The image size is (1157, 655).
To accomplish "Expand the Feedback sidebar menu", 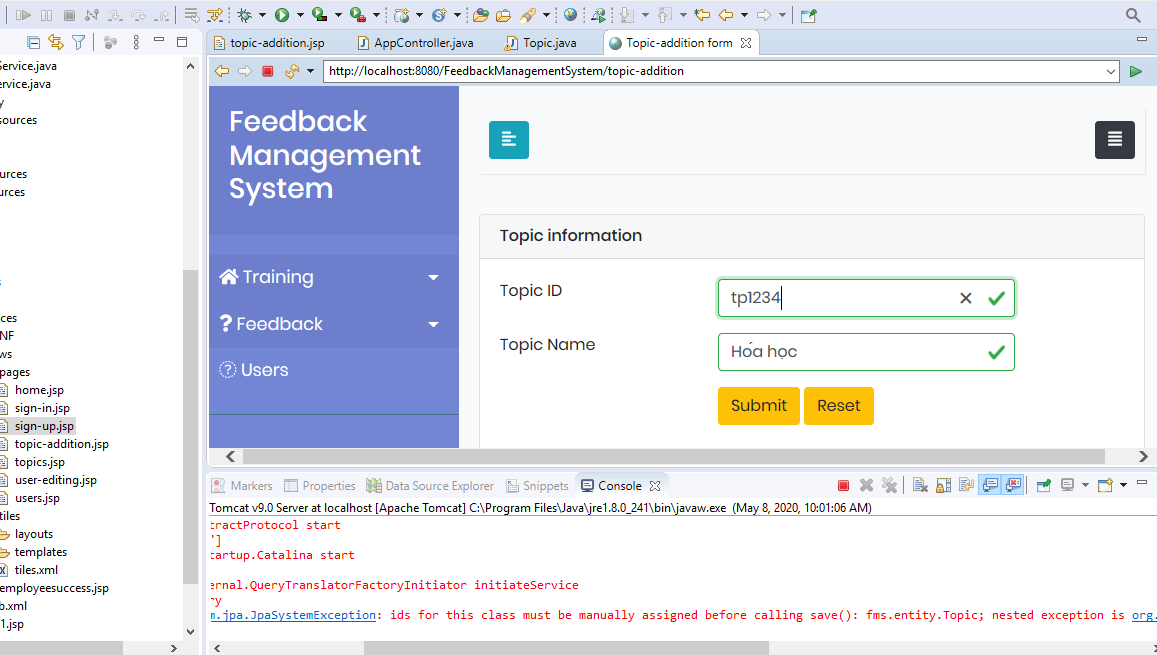I will [330, 324].
